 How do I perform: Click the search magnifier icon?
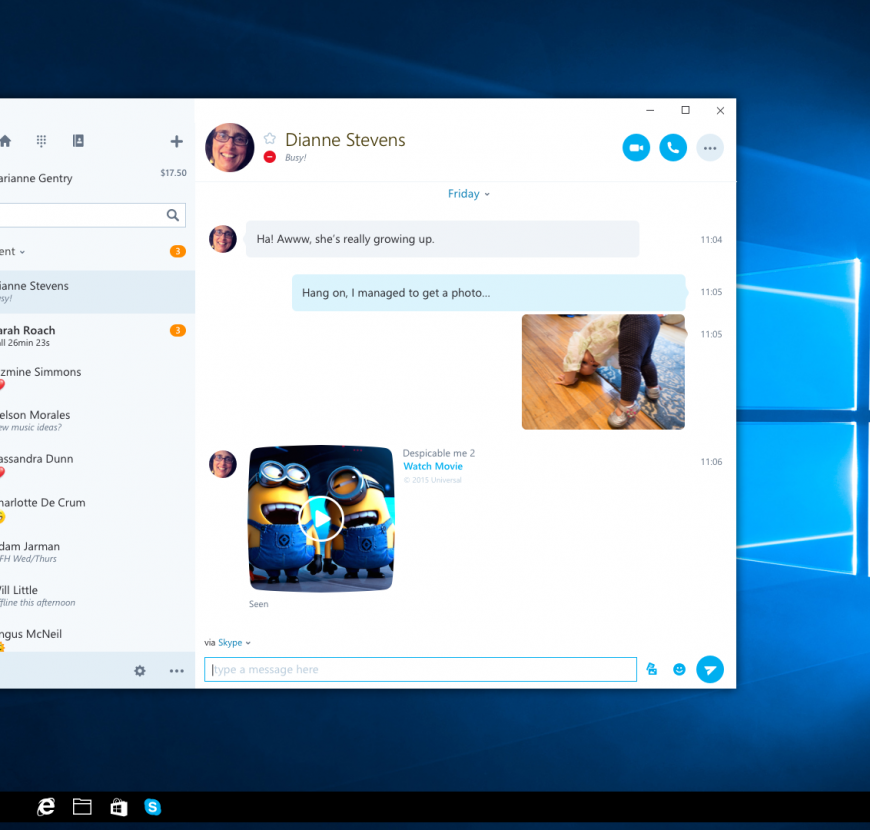pos(173,215)
